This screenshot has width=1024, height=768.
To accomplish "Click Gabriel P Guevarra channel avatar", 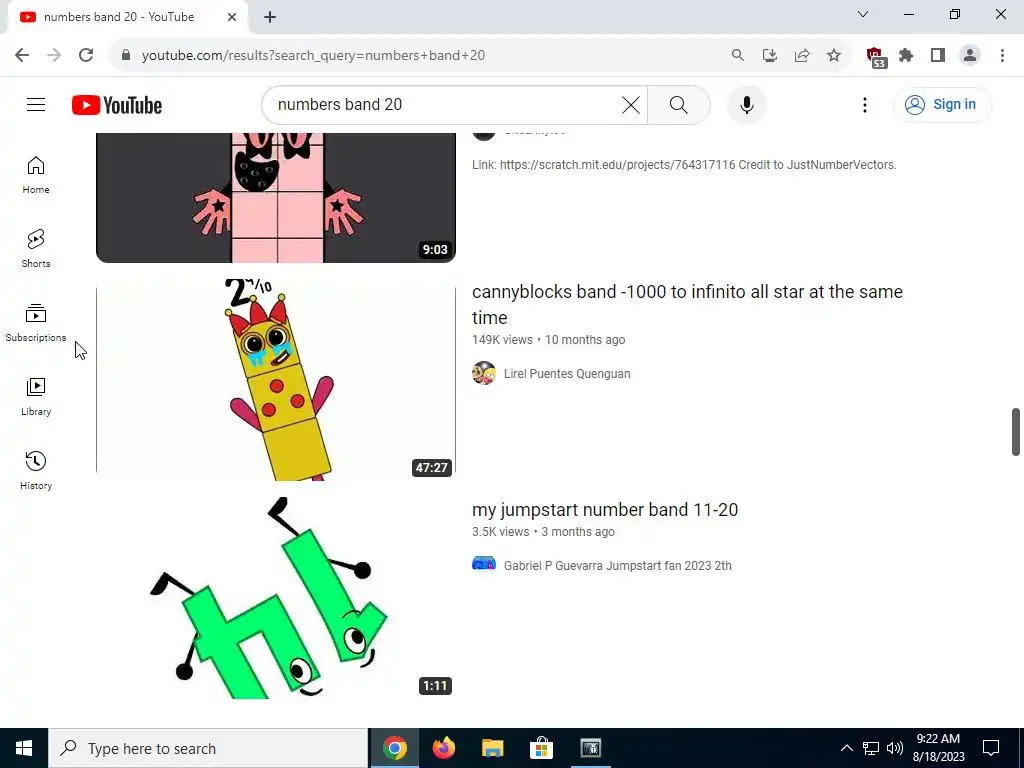I will tap(484, 564).
